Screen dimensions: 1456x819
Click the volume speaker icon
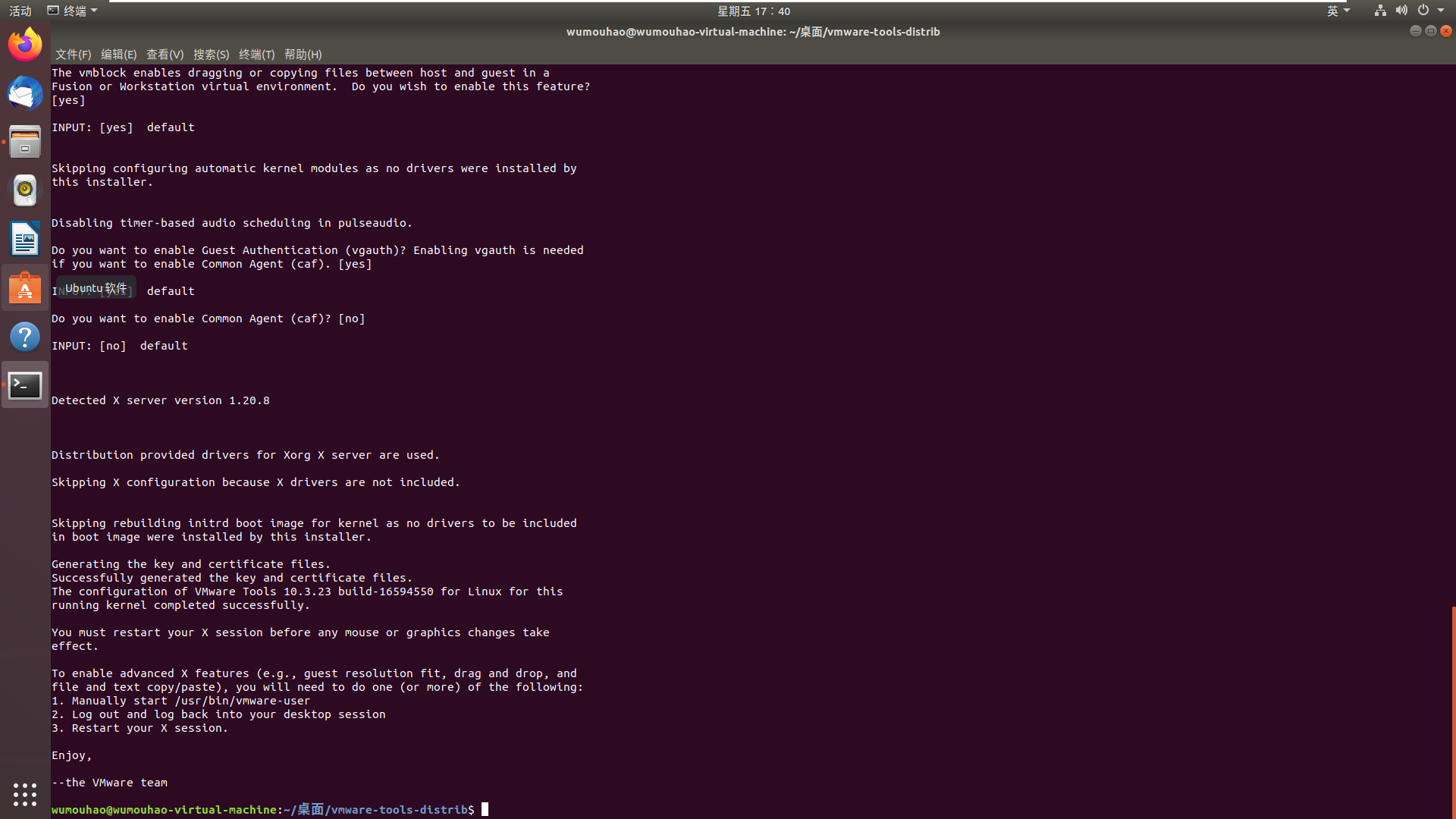coord(1401,11)
